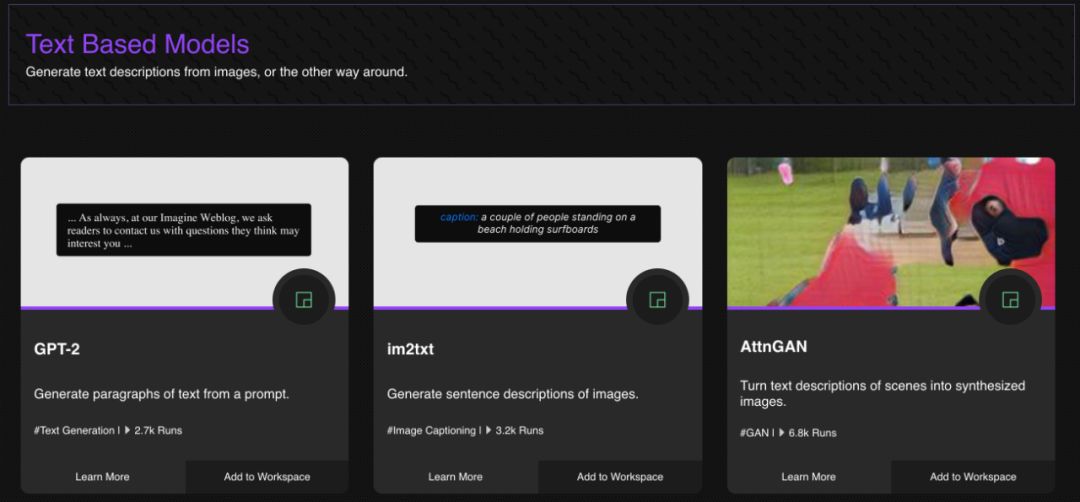Open Learn More for im2txt
1080x502 pixels.
click(x=455, y=477)
